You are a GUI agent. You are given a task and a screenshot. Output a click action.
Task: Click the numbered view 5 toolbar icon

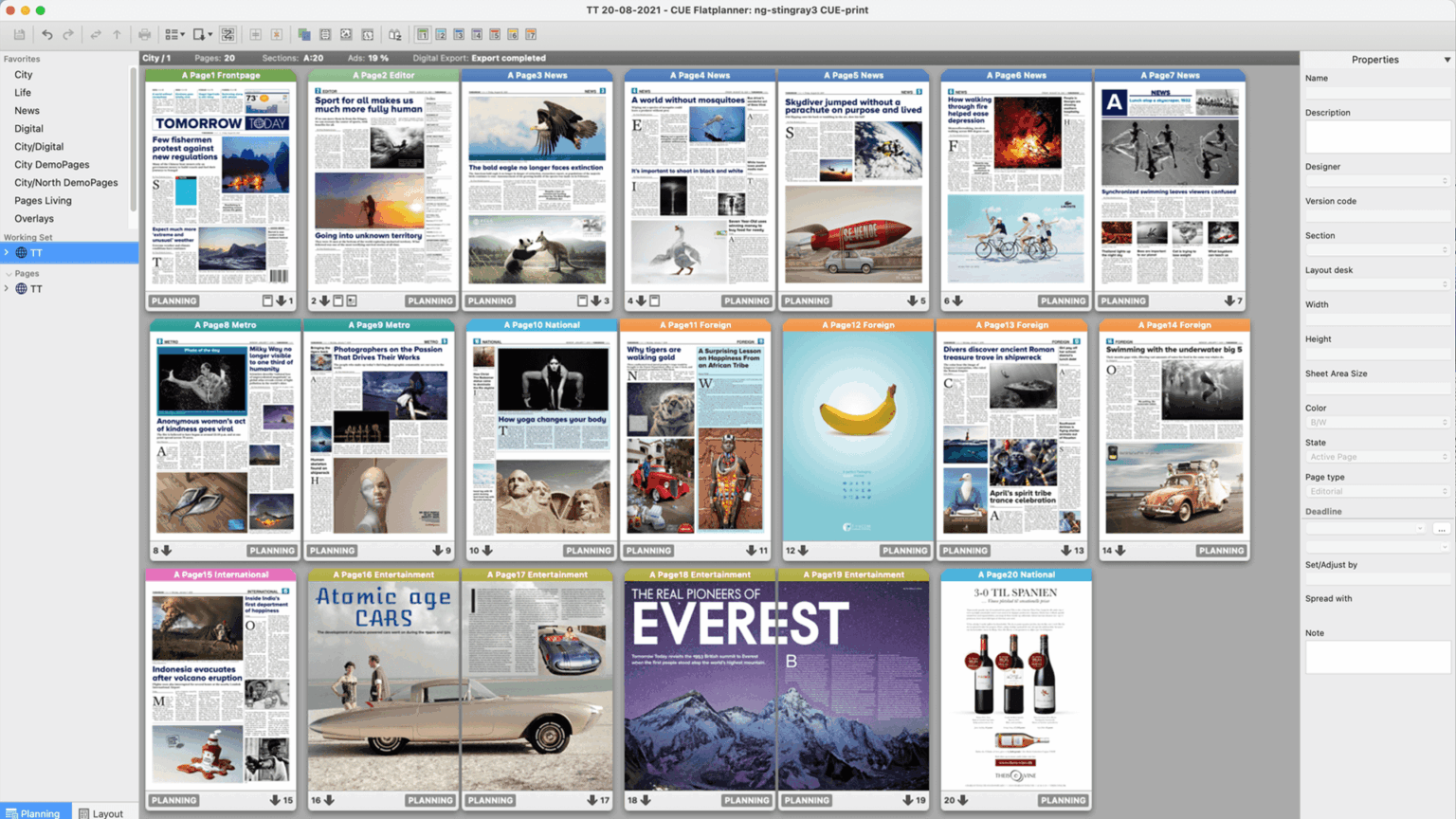click(x=495, y=34)
